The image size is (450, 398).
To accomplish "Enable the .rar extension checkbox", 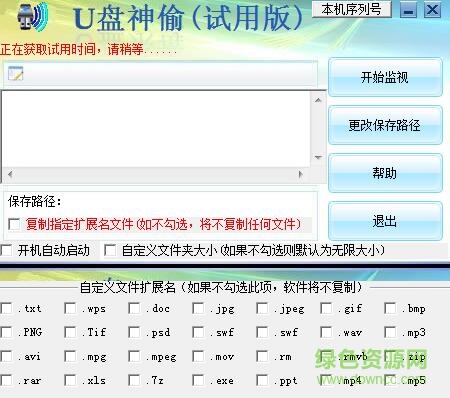I will 6,380.
